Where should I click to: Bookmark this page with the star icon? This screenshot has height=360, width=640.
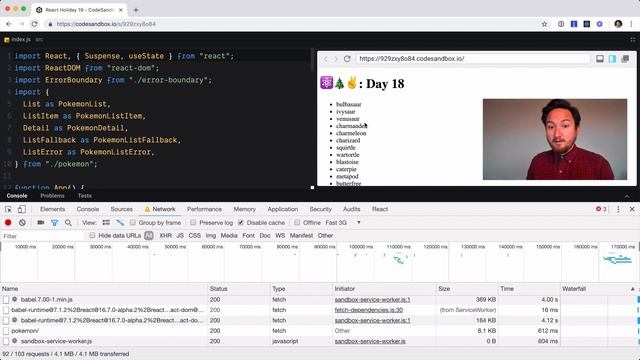coord(544,24)
